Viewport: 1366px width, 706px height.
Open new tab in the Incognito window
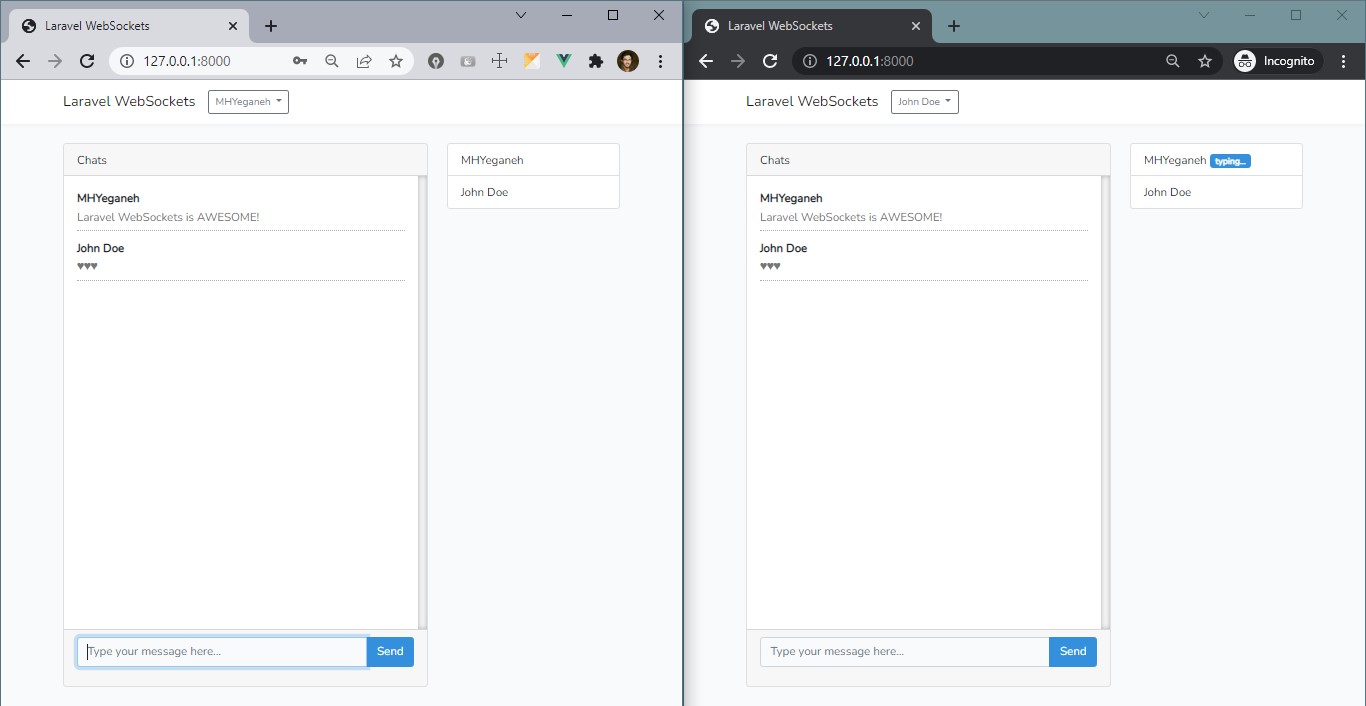[x=953, y=26]
